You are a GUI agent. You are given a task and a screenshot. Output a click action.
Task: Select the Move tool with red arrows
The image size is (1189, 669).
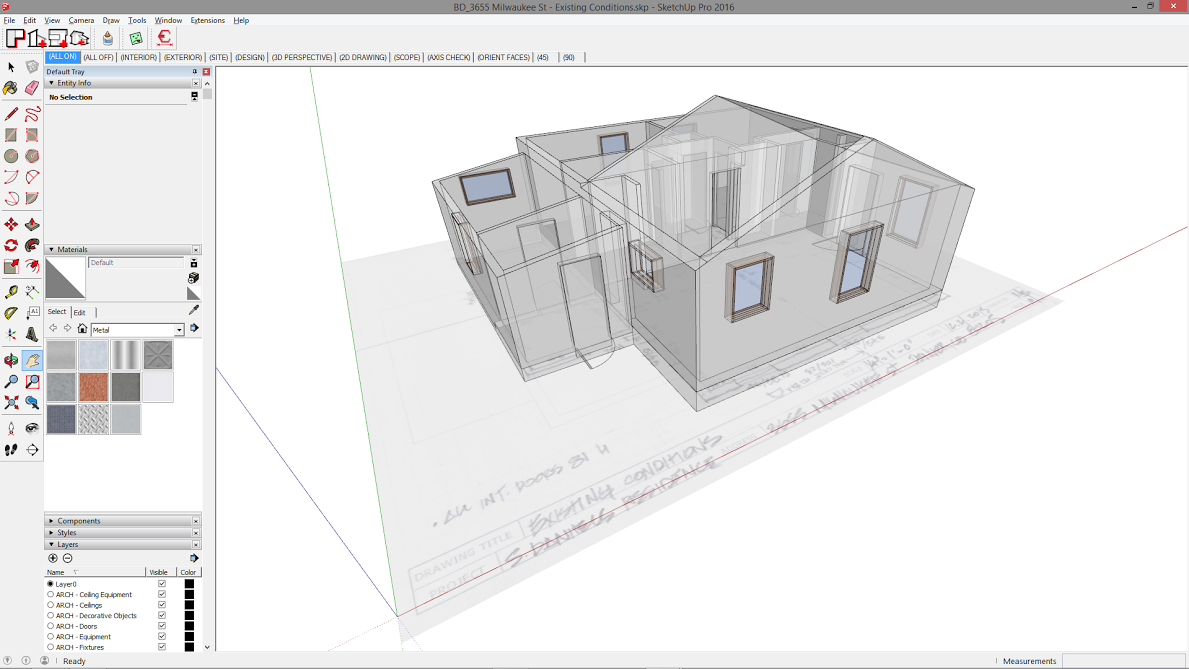pyautogui.click(x=11, y=225)
